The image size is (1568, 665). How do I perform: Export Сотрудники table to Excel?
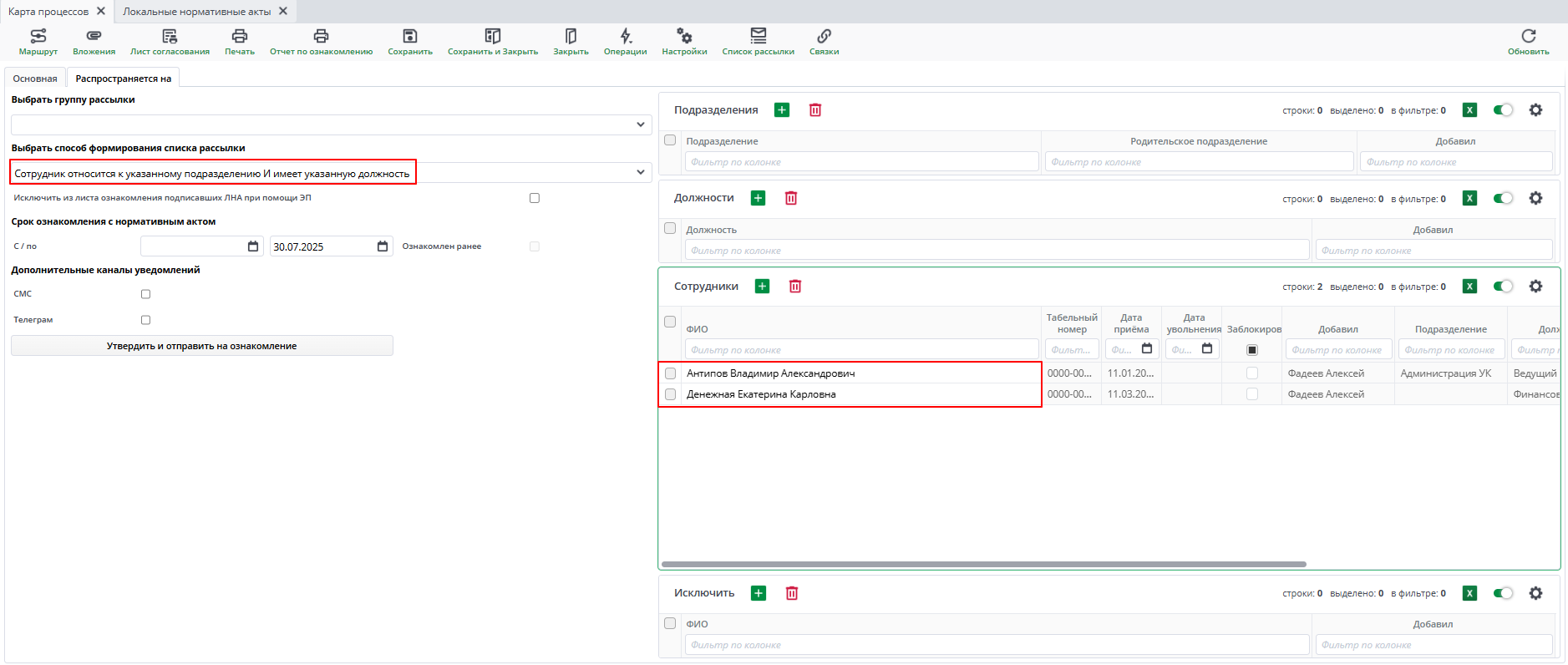[1470, 287]
